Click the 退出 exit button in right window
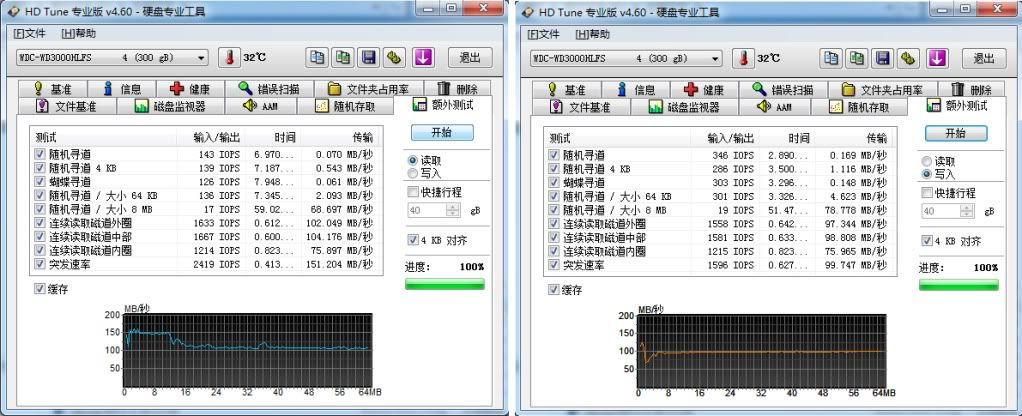Image resolution: width=1022 pixels, height=416 pixels. click(982, 58)
